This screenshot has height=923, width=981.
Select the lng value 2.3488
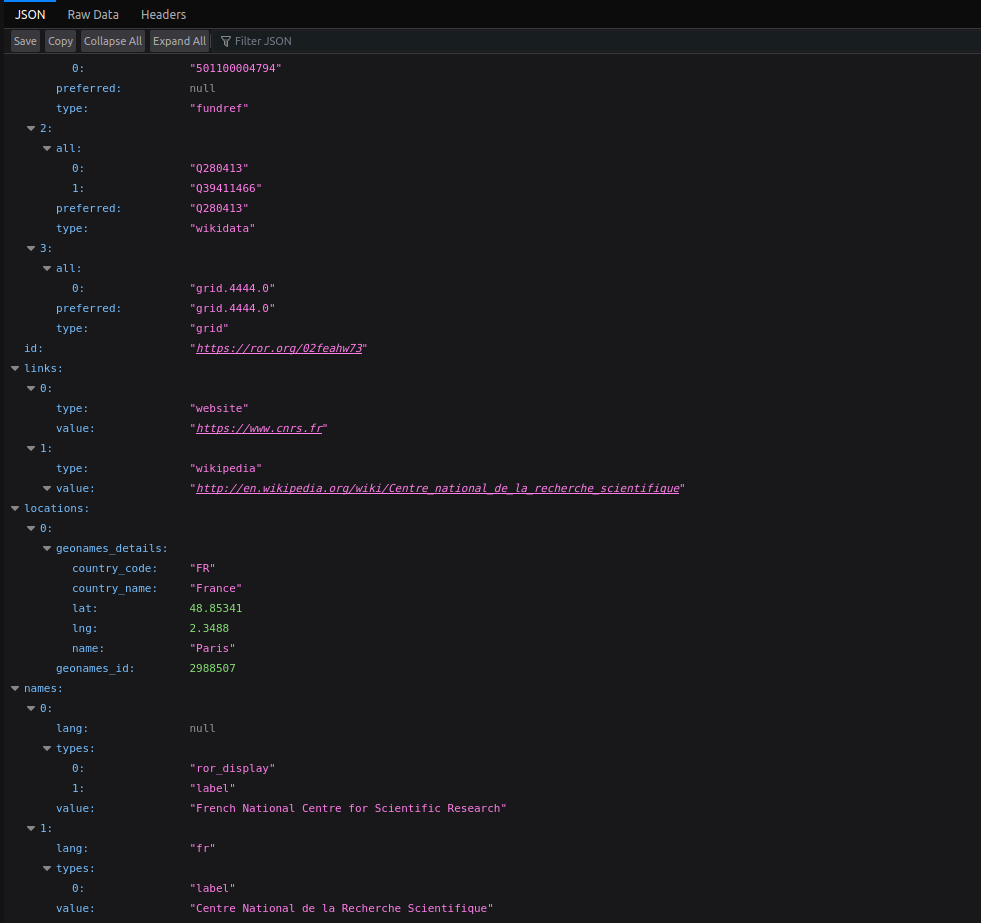pos(209,628)
